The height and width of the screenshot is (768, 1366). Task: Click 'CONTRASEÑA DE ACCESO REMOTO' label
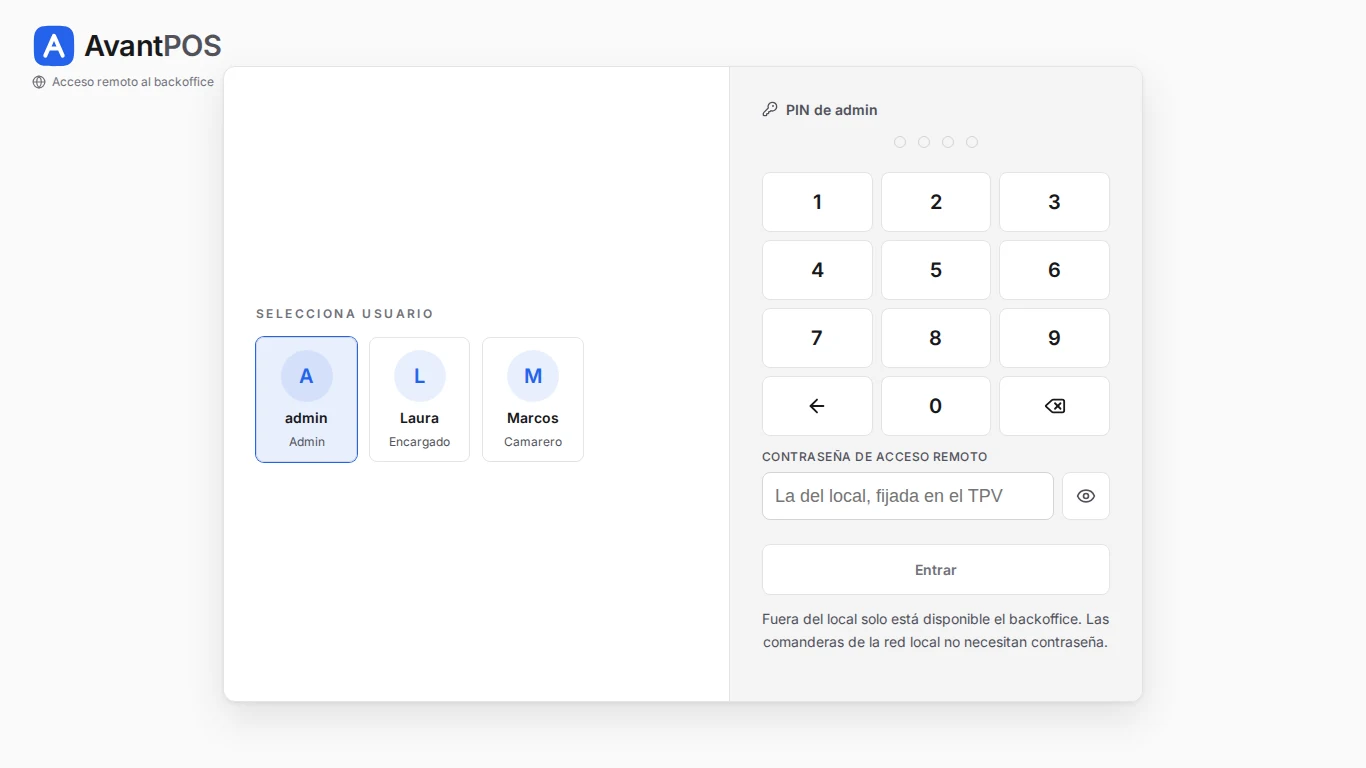875,457
